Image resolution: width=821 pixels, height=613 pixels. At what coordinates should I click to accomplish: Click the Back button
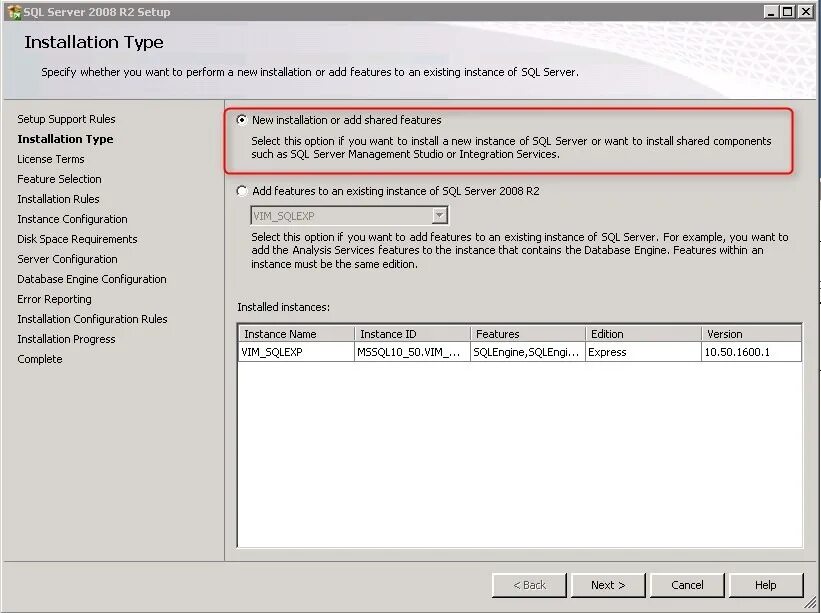pyautogui.click(x=529, y=585)
